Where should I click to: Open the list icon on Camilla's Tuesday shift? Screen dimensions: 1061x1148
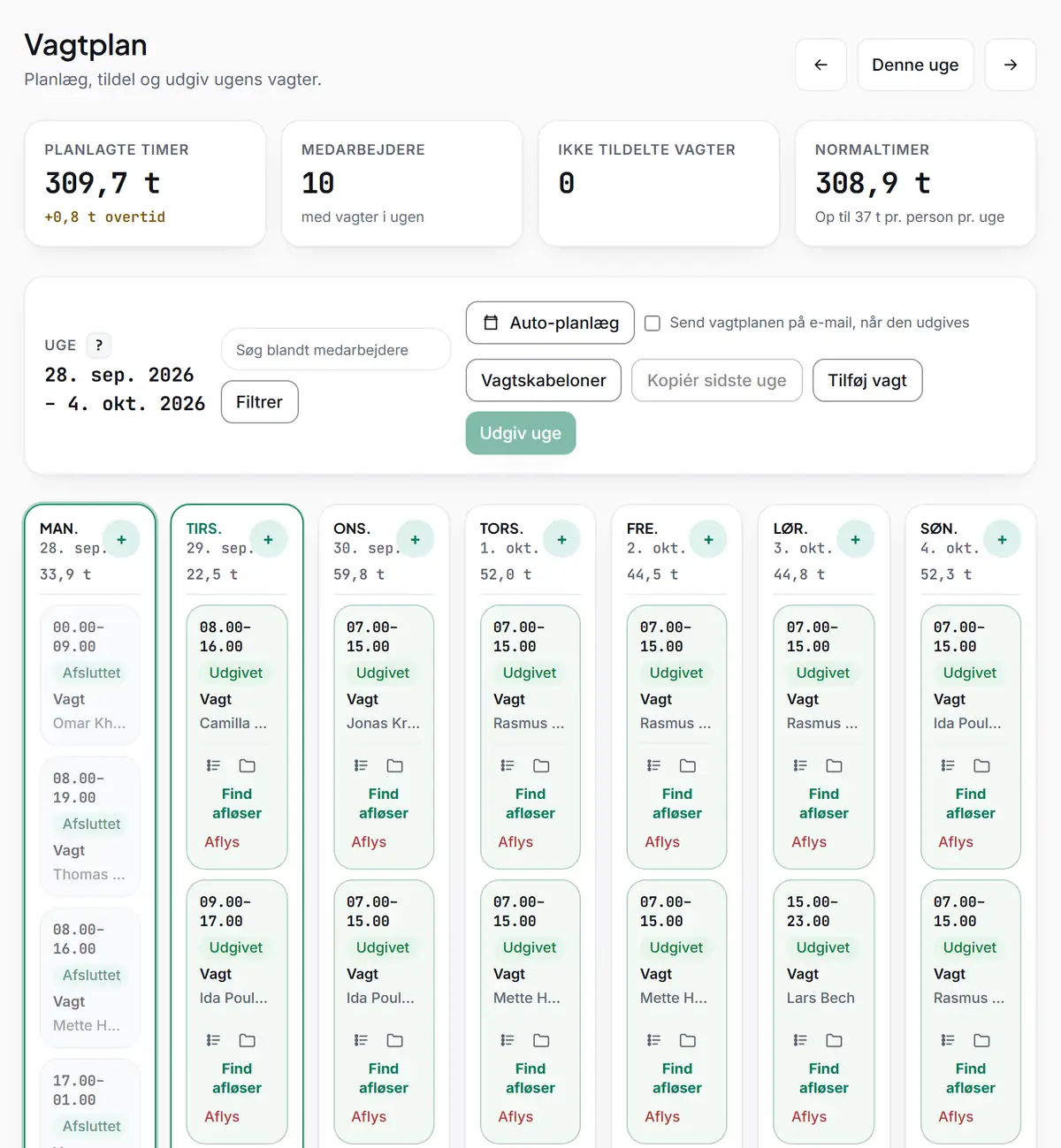213,765
